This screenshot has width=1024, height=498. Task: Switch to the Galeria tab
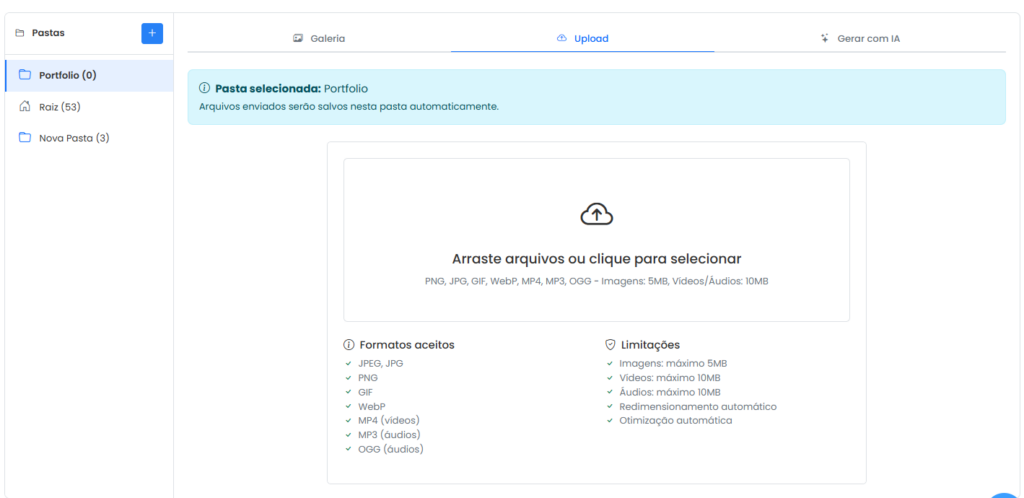[327, 38]
